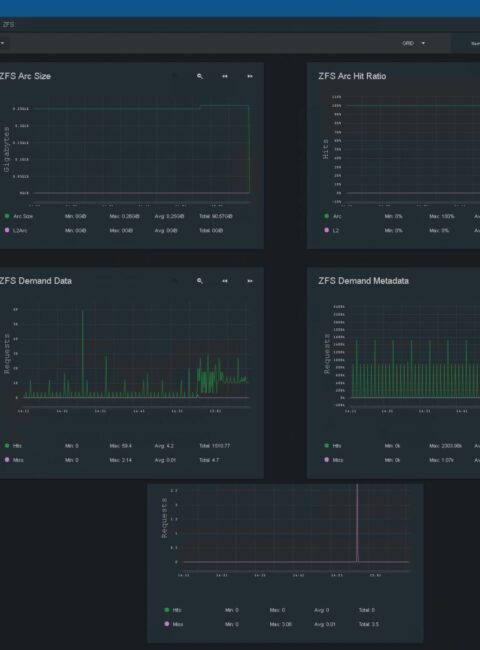Click the purple Miss legend dot in Demand Metadata

click(327, 460)
